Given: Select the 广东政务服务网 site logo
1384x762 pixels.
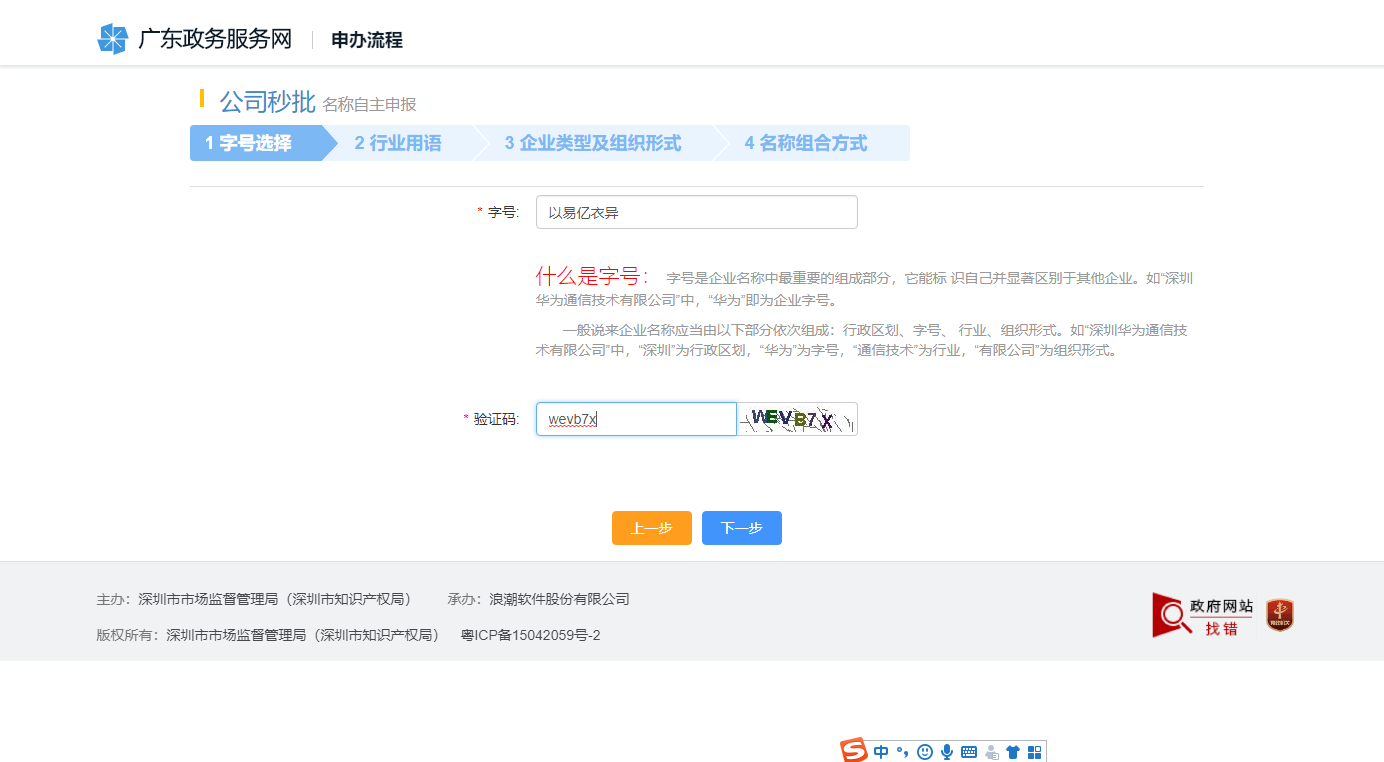Looking at the screenshot, I should tap(195, 38).
